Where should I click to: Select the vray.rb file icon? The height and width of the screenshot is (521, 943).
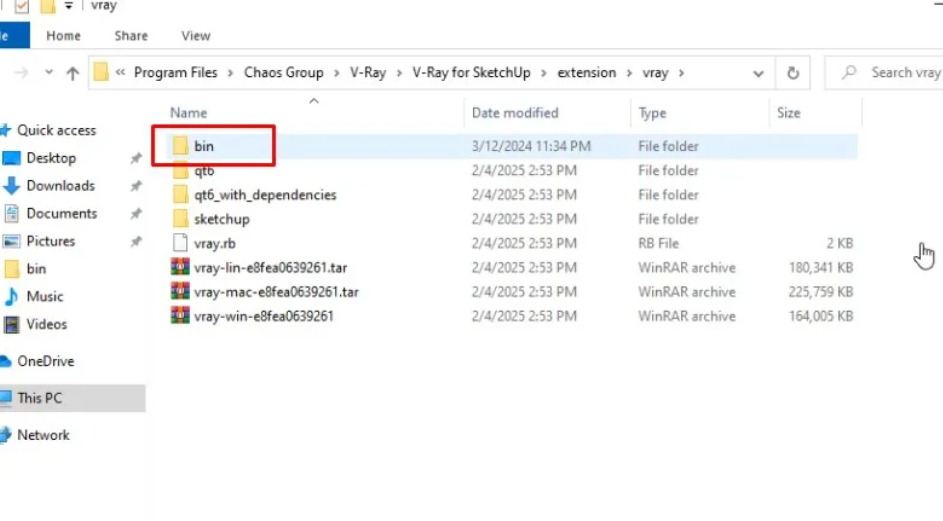point(180,243)
